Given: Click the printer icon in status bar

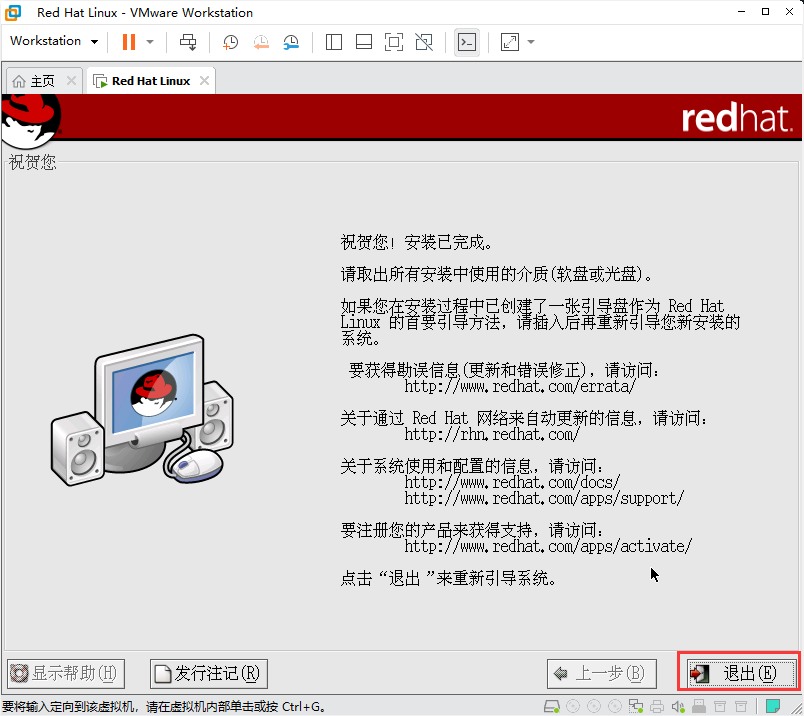Looking at the screenshot, I should (656, 706).
